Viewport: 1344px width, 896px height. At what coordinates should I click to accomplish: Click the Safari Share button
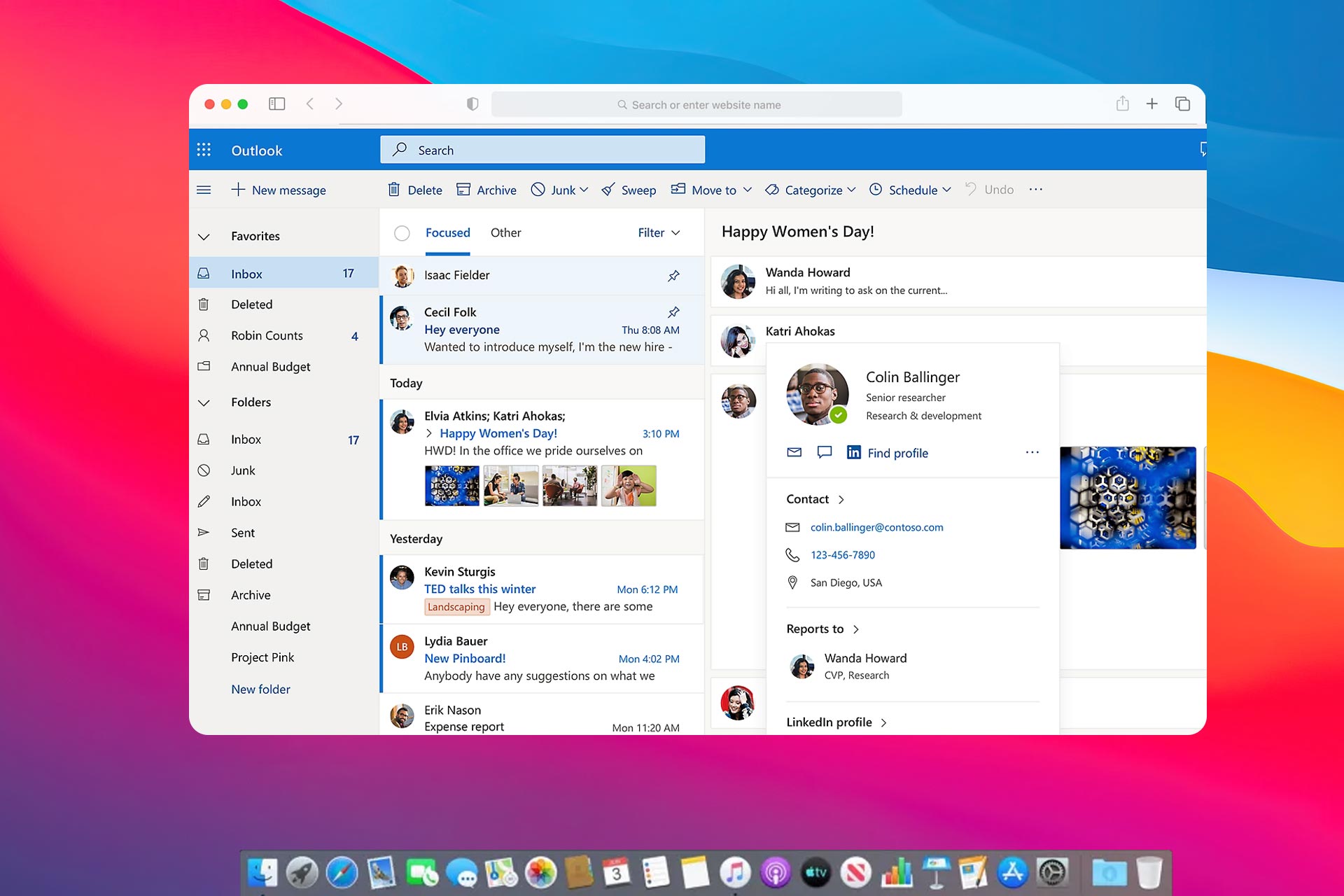click(1122, 104)
